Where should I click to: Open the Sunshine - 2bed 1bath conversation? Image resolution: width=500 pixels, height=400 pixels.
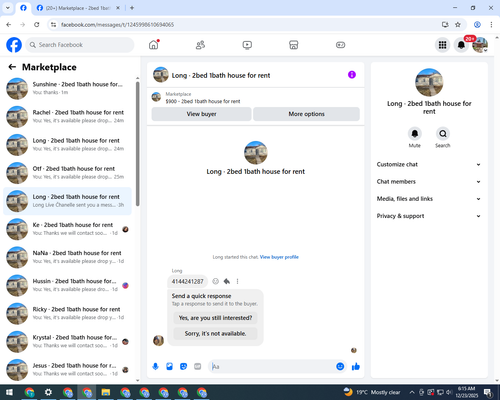coord(68,88)
